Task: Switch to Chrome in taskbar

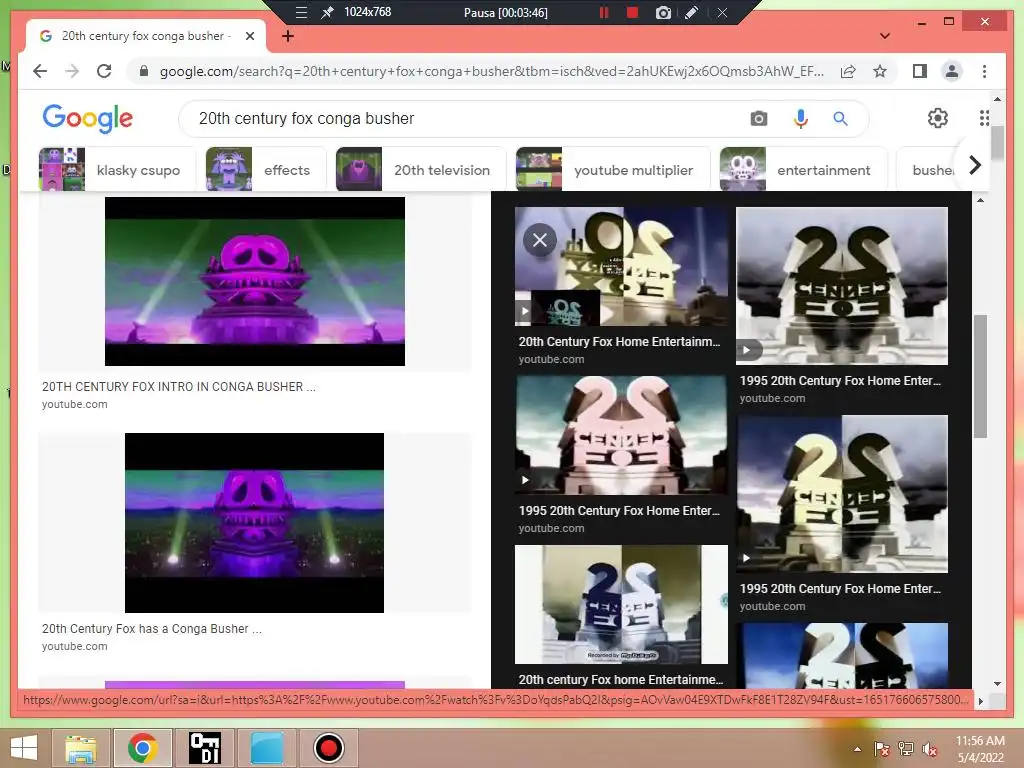Action: [x=142, y=748]
